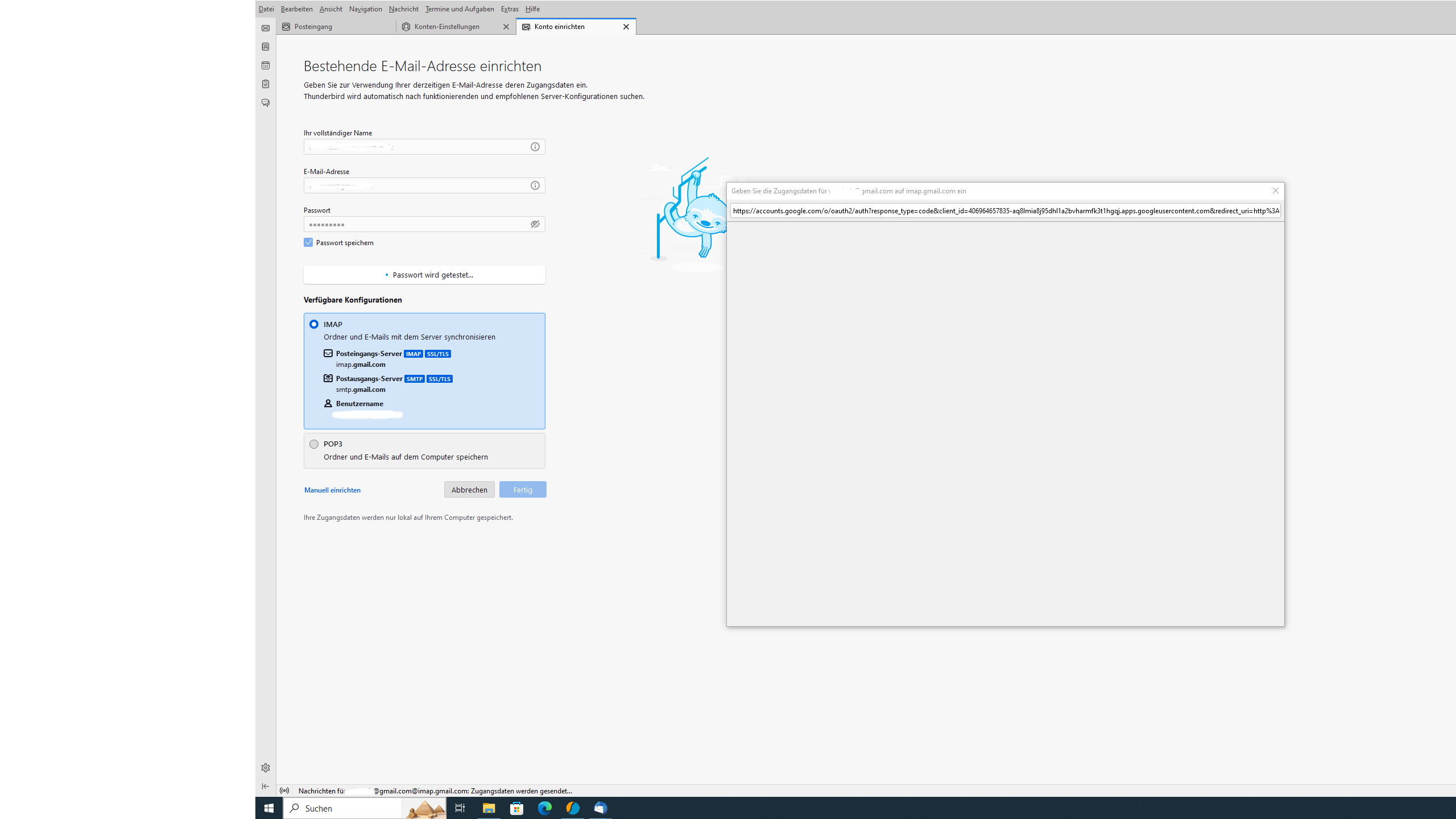Open the Calendar sidebar icon
This screenshot has height=819, width=1456.
pyautogui.click(x=266, y=65)
